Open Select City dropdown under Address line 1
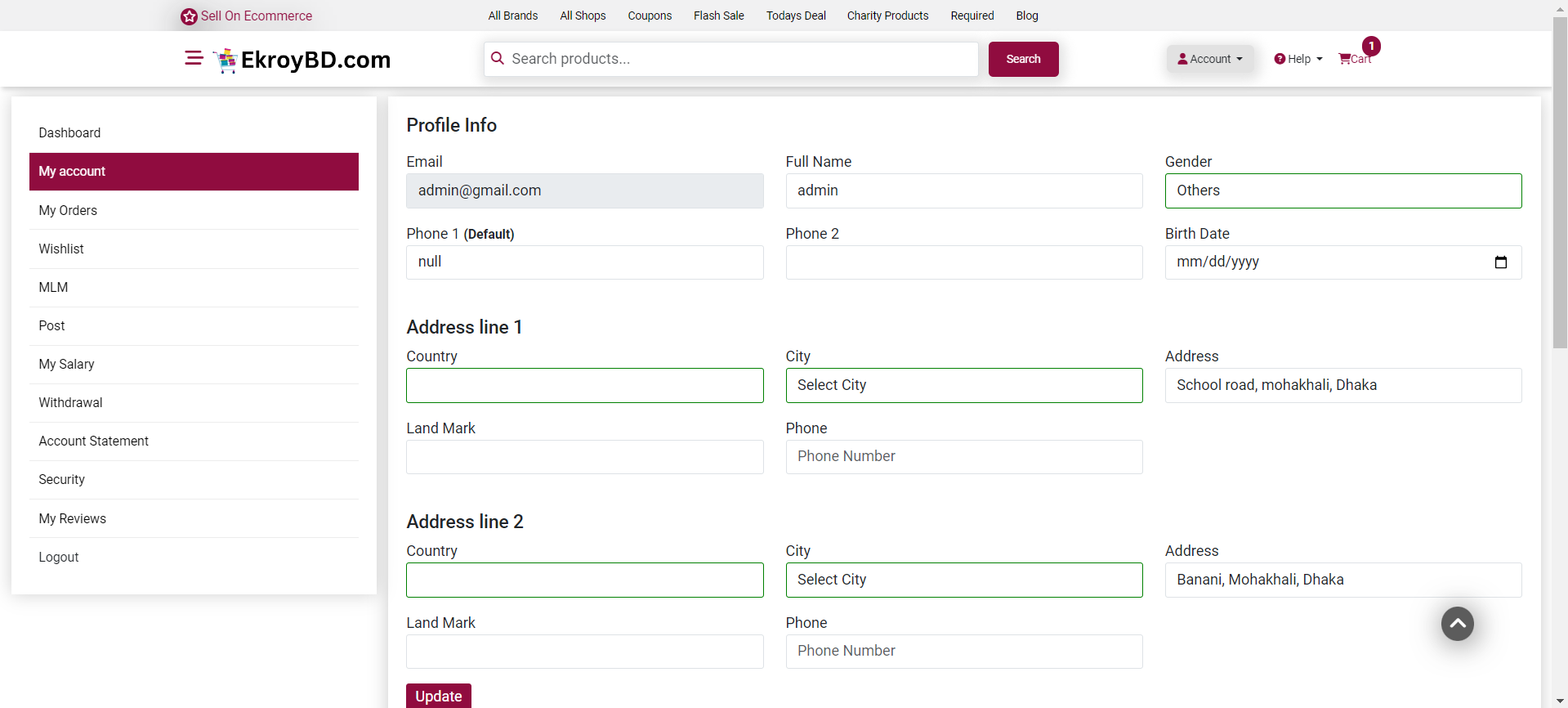This screenshot has width=1568, height=708. (x=963, y=385)
